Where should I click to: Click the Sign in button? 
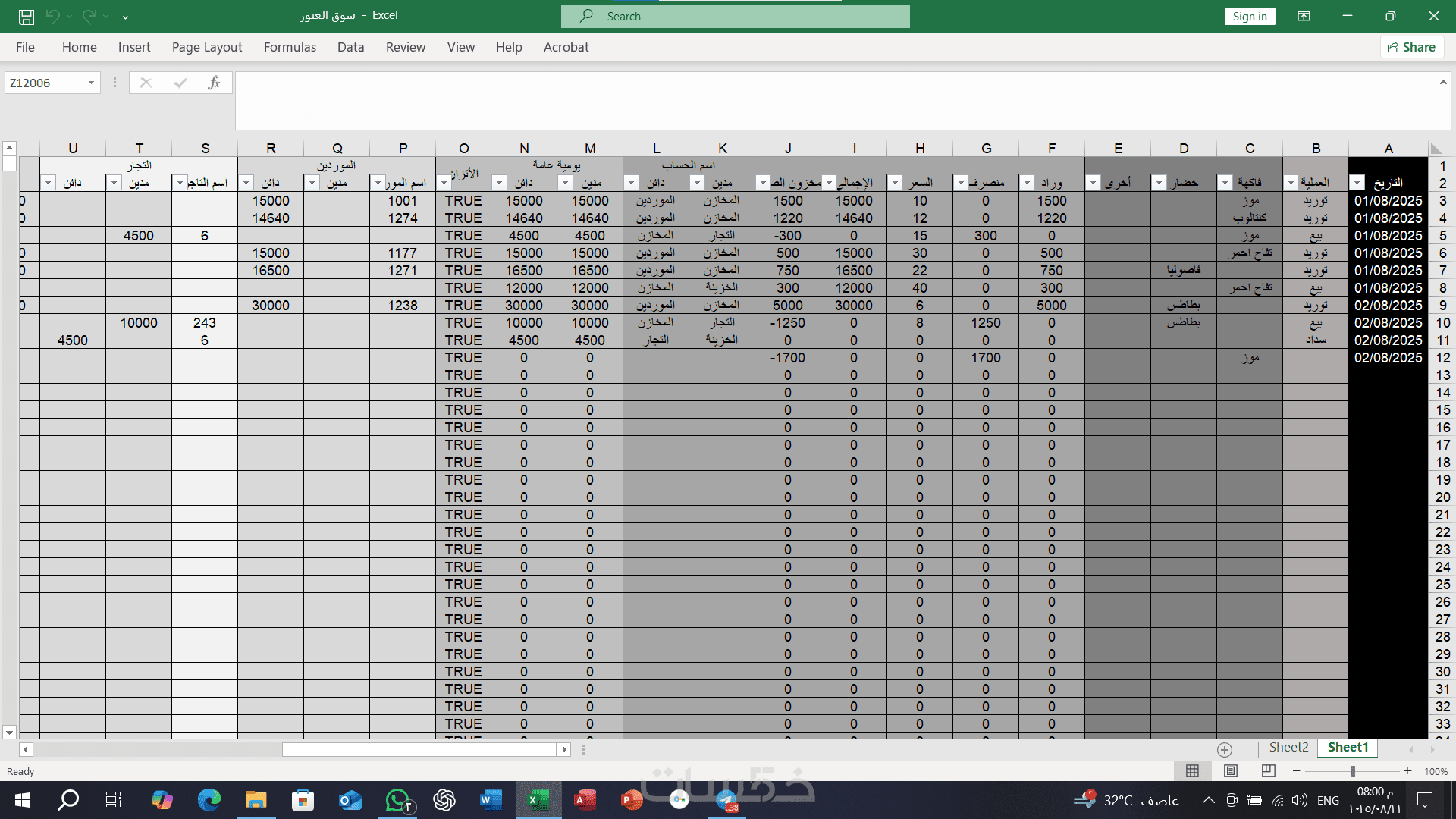pos(1249,16)
